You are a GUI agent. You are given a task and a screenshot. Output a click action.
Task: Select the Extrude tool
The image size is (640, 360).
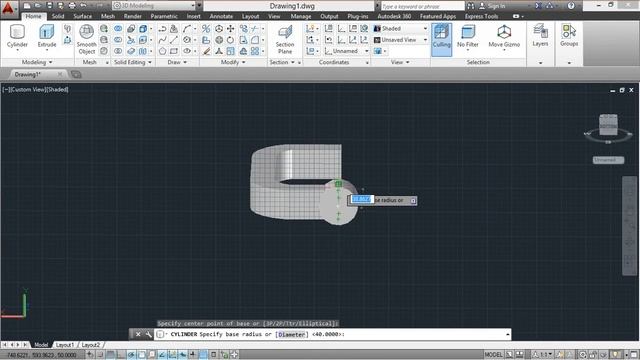[x=47, y=37]
